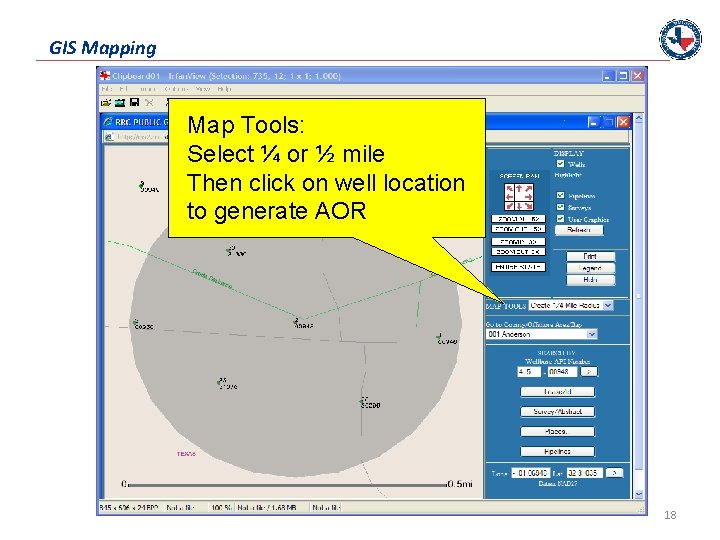Pan map left with the west arrow

click(509, 197)
